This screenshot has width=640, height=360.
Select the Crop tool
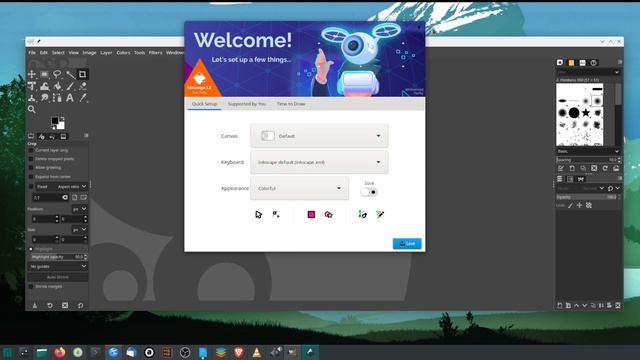(x=82, y=74)
